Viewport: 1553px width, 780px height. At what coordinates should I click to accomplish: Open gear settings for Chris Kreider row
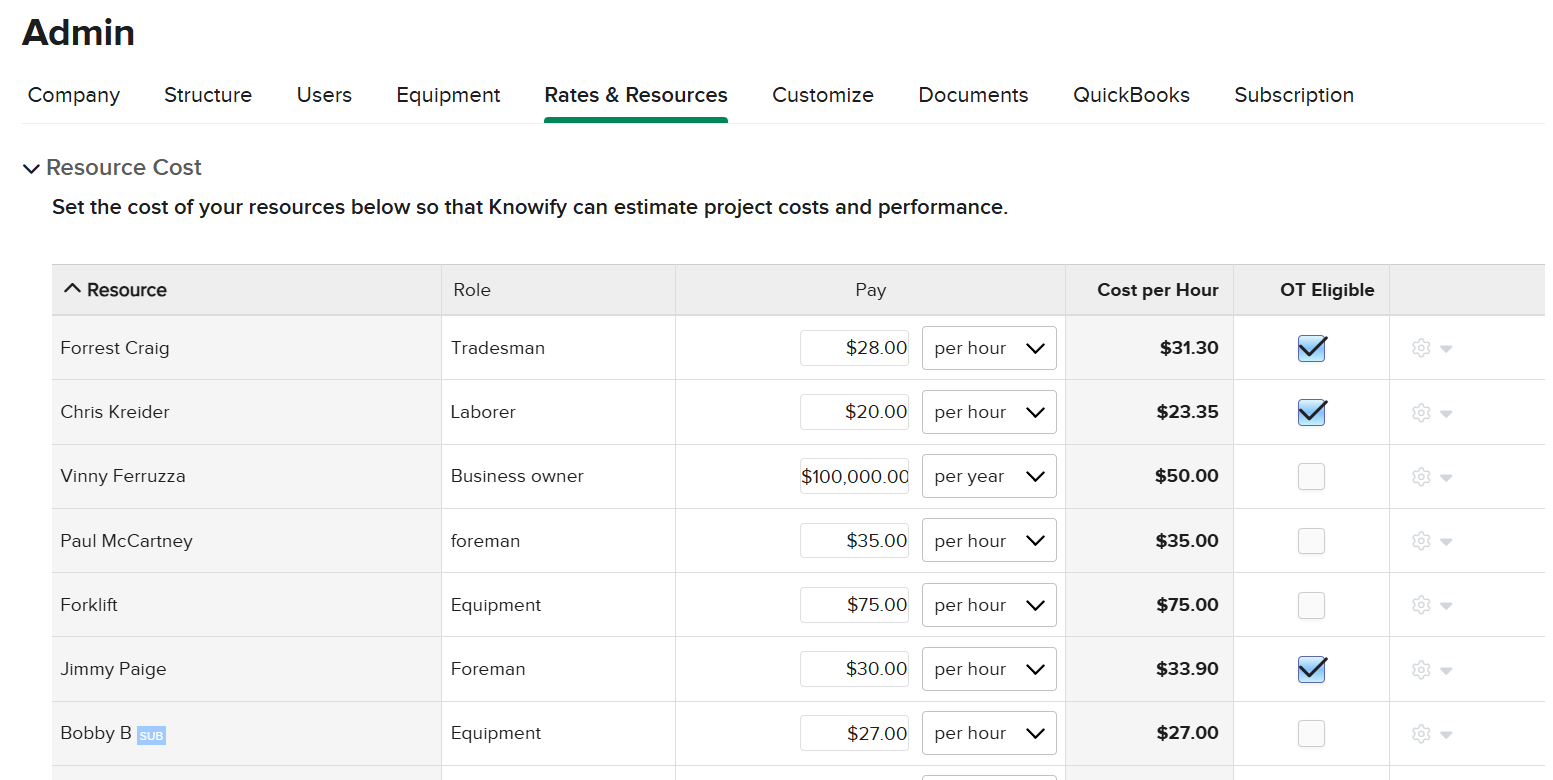pyautogui.click(x=1430, y=412)
